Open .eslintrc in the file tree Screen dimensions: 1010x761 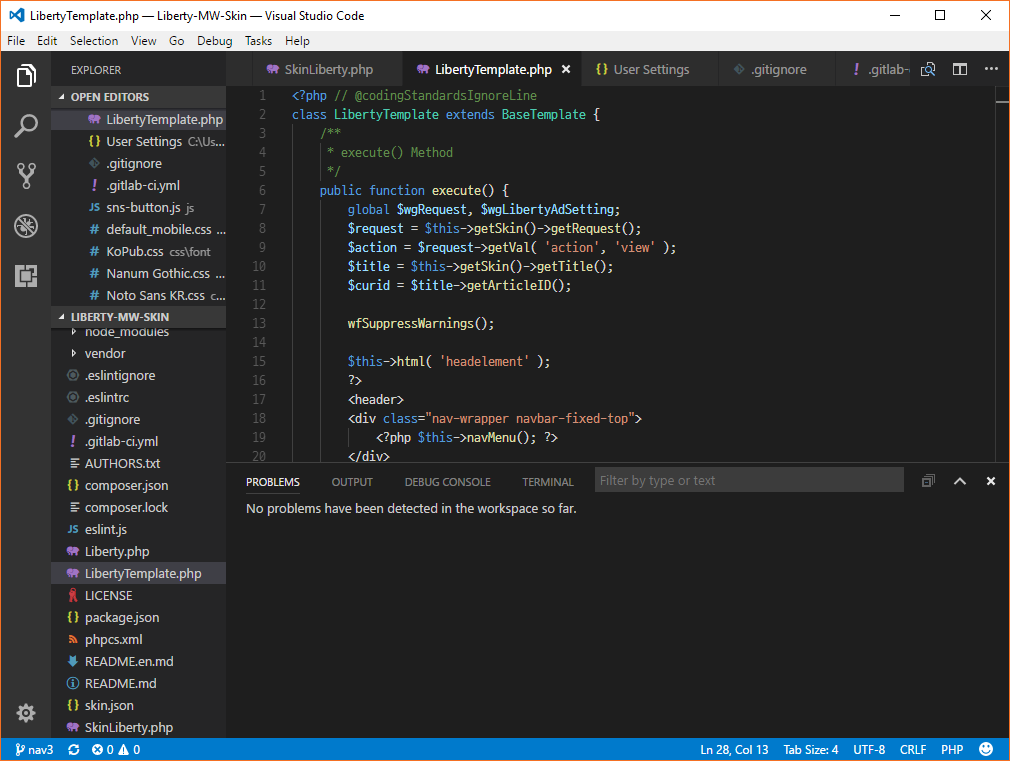(x=138, y=397)
